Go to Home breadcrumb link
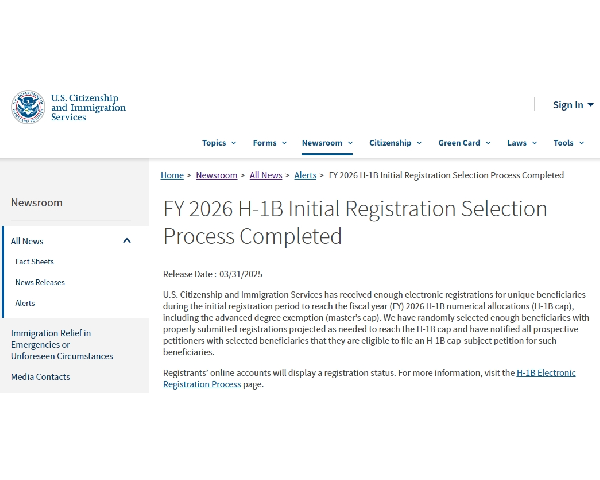The width and height of the screenshot is (600, 480). (x=172, y=175)
